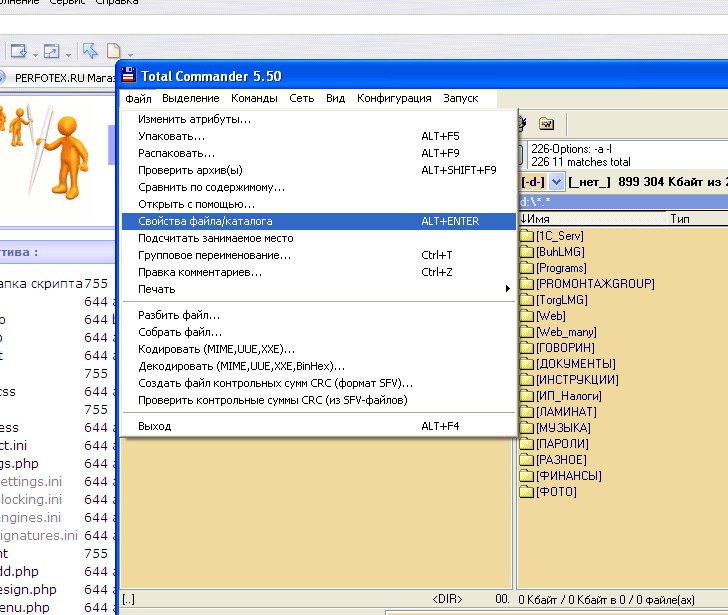The width and height of the screenshot is (728, 615).
Task: Open dropdown arrow beside blank page icon
Action: [130, 55]
